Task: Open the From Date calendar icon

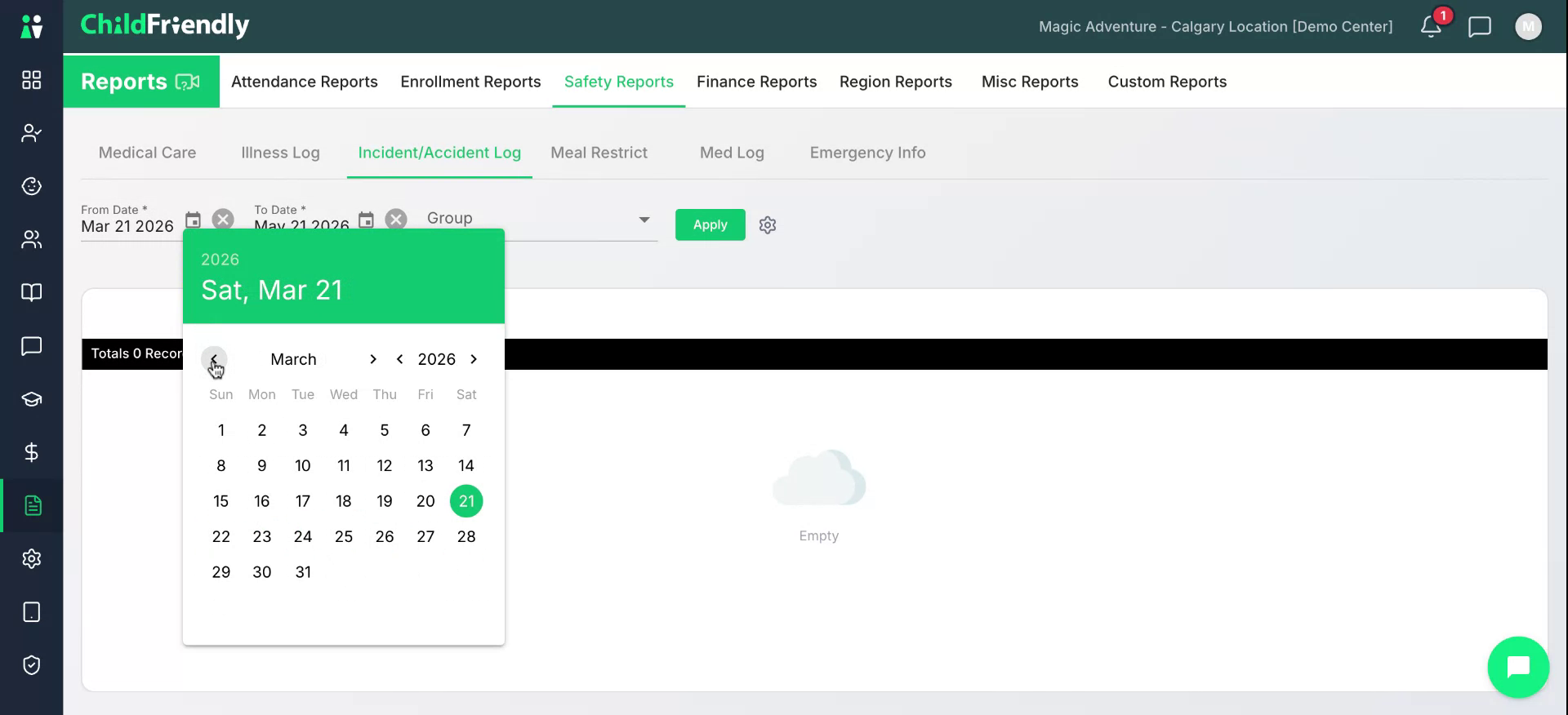Action: (x=193, y=220)
